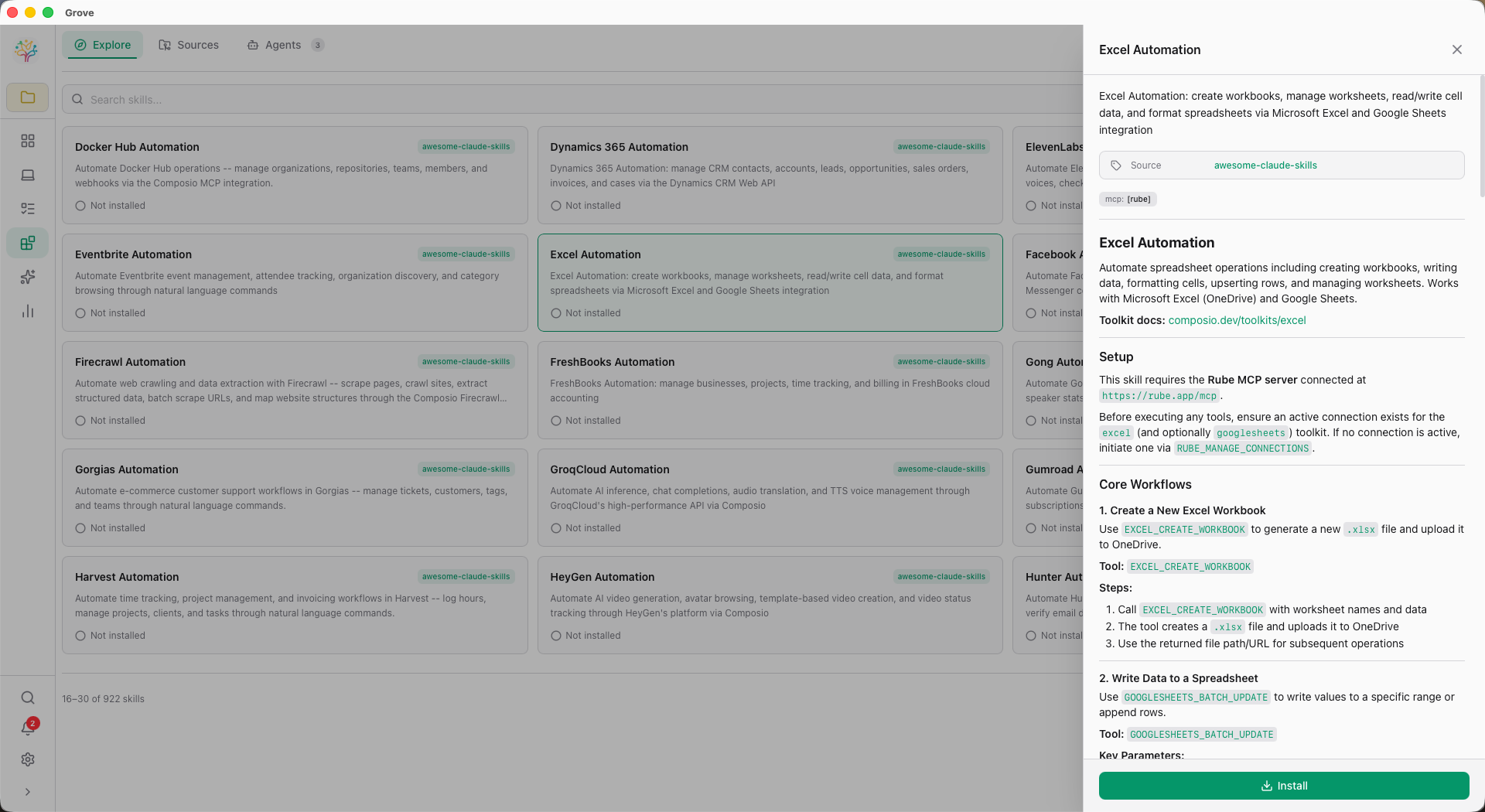The width and height of the screenshot is (1485, 812).
Task: Open the Firecrawl Automation card
Action: (295, 391)
